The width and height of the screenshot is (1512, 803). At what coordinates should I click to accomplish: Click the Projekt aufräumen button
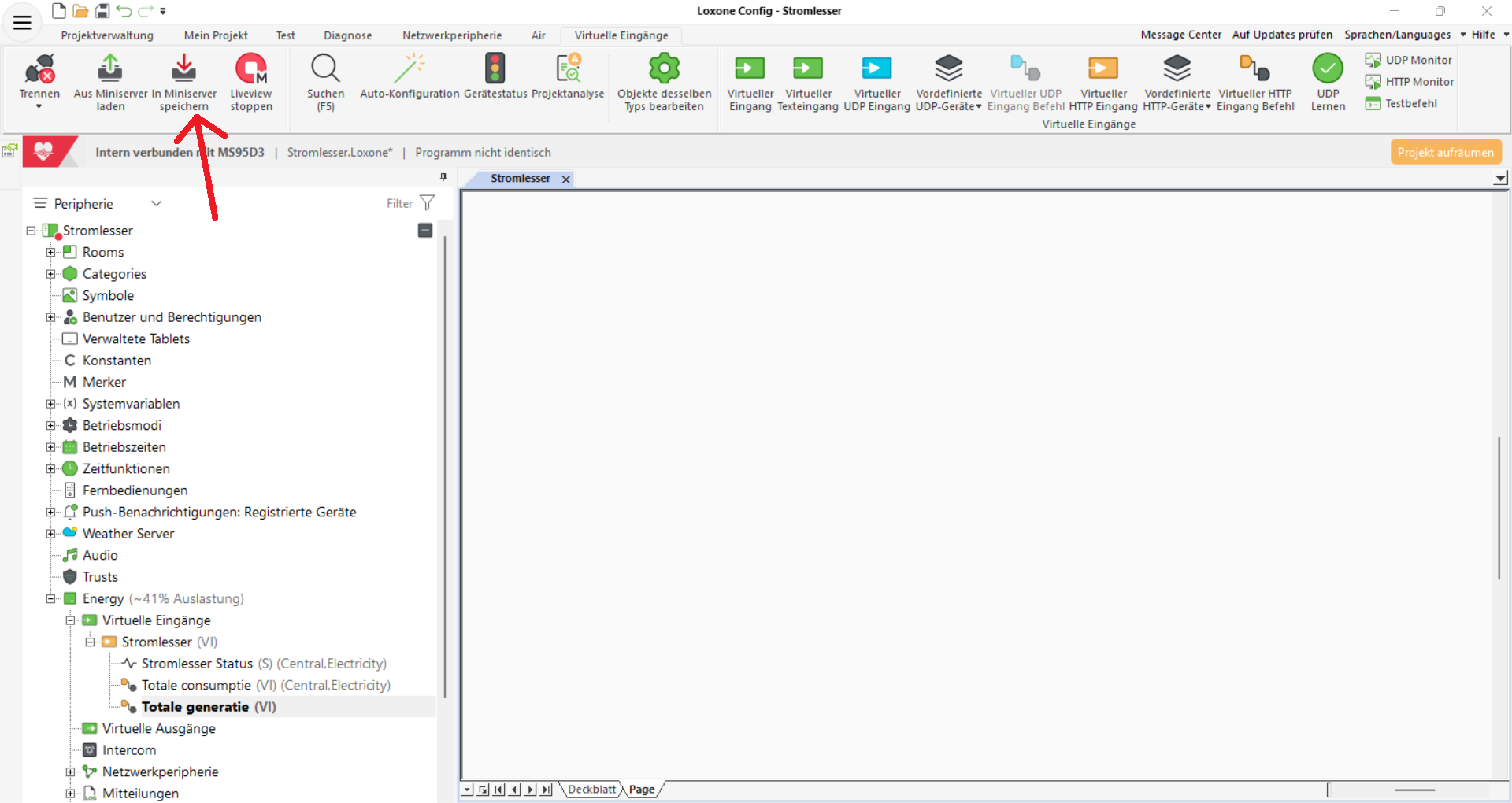1445,152
